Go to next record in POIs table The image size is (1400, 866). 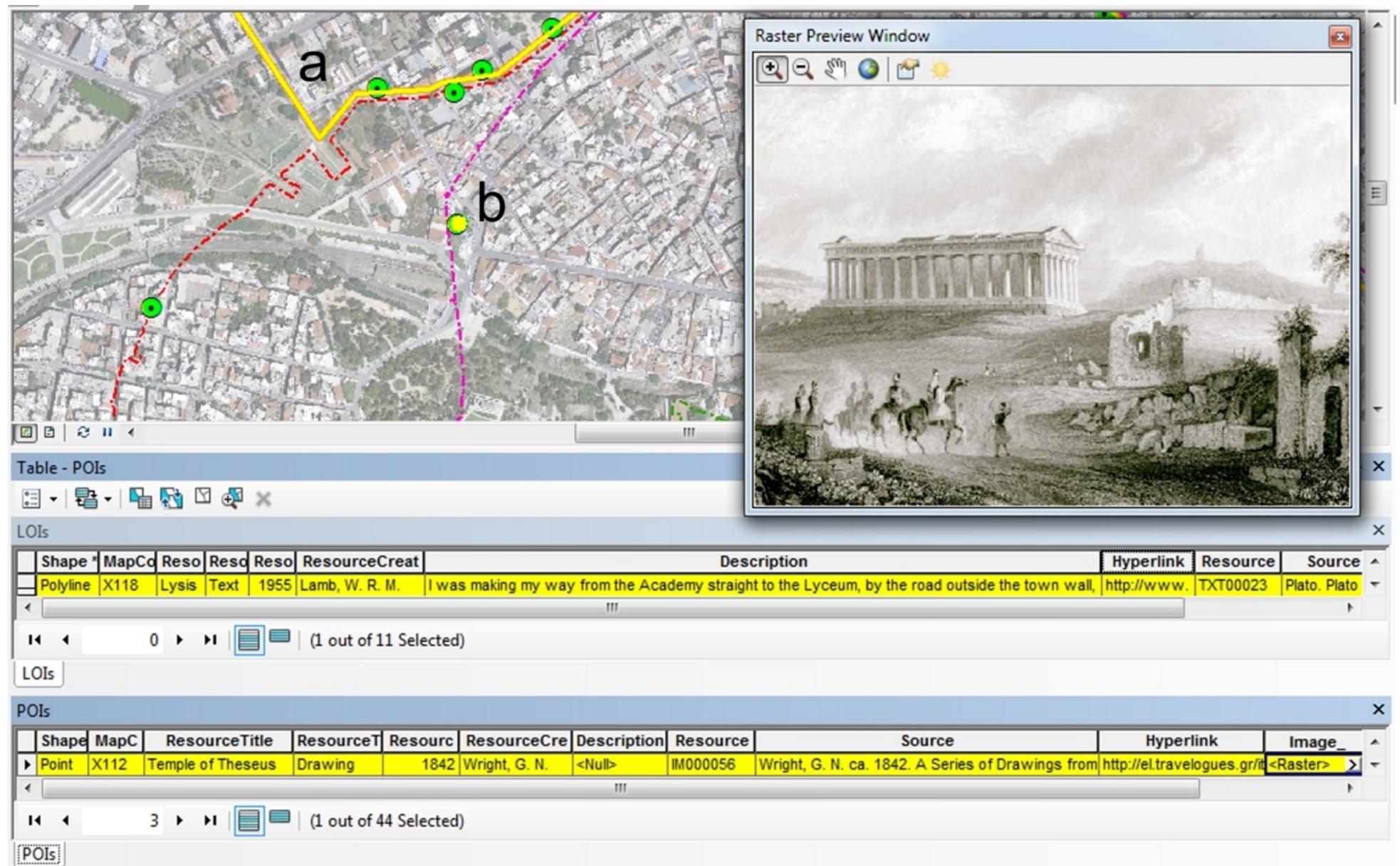179,820
